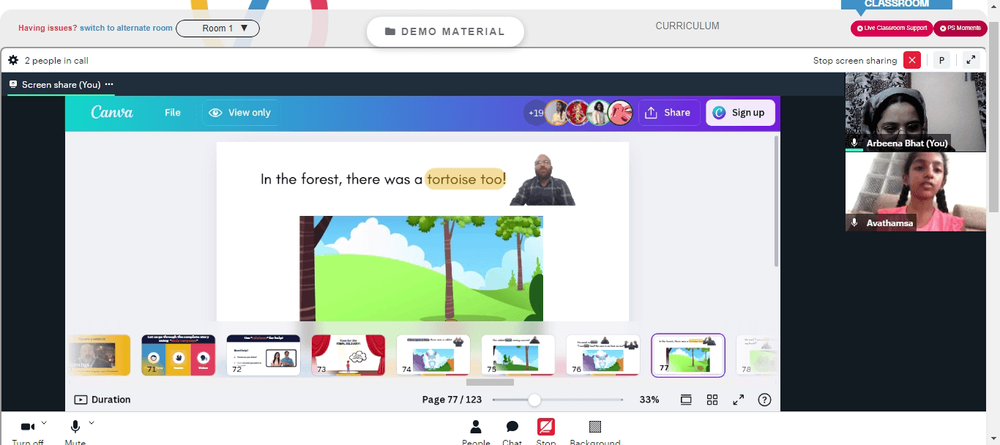Click the red X stop sharing icon
Image resolution: width=1000 pixels, height=445 pixels.
tap(912, 61)
